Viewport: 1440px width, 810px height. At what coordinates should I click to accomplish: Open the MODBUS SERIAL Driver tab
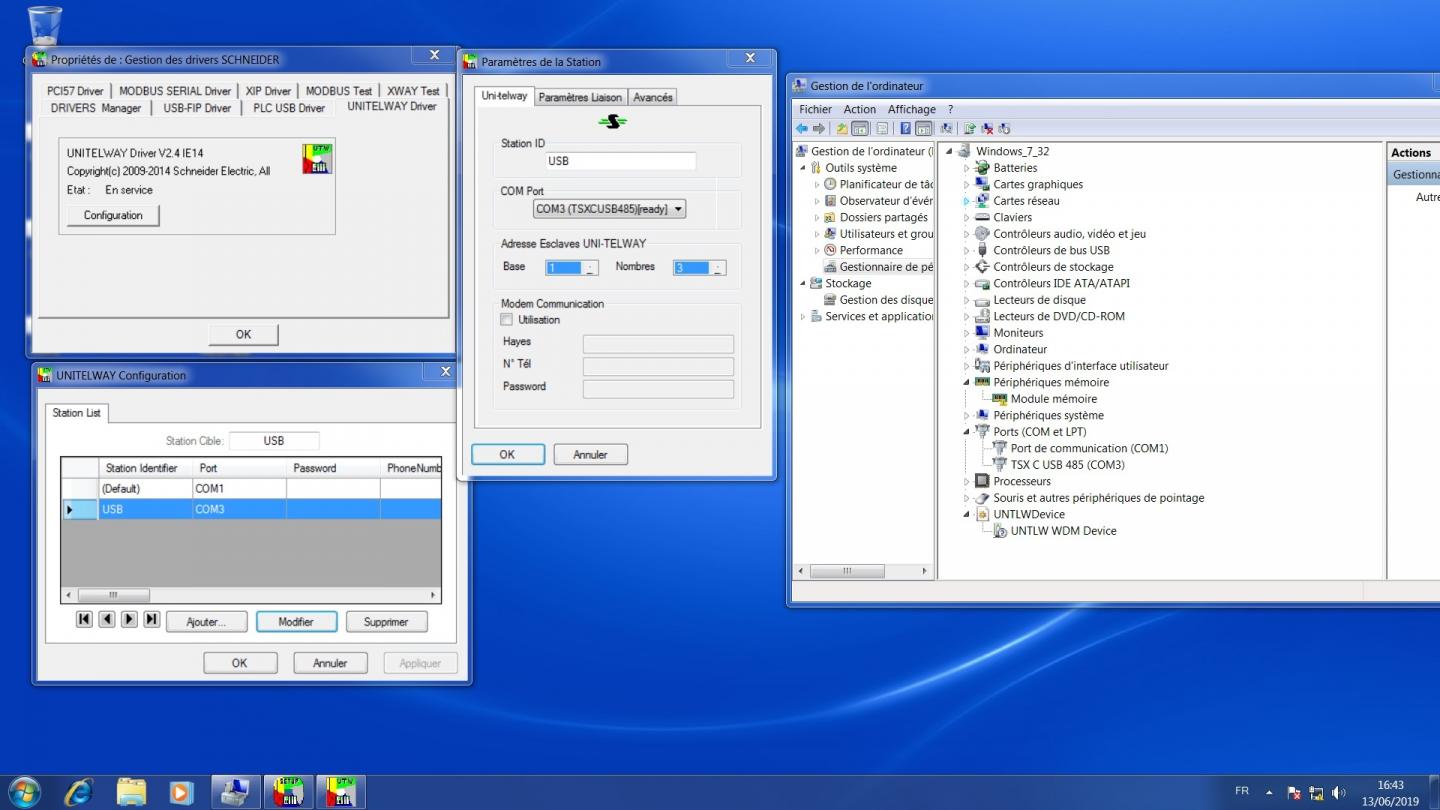click(175, 91)
